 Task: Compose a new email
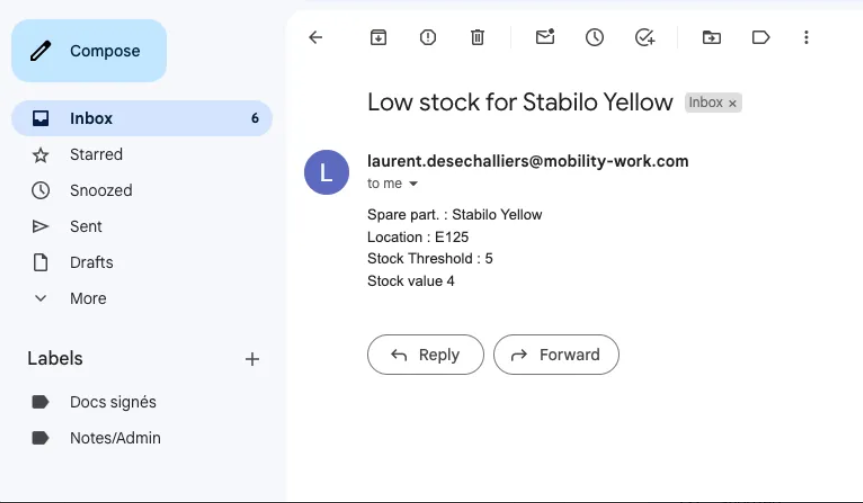(x=89, y=51)
